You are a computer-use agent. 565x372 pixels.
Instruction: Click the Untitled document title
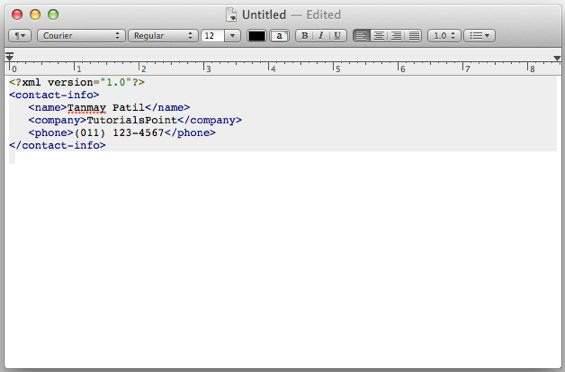pos(264,15)
